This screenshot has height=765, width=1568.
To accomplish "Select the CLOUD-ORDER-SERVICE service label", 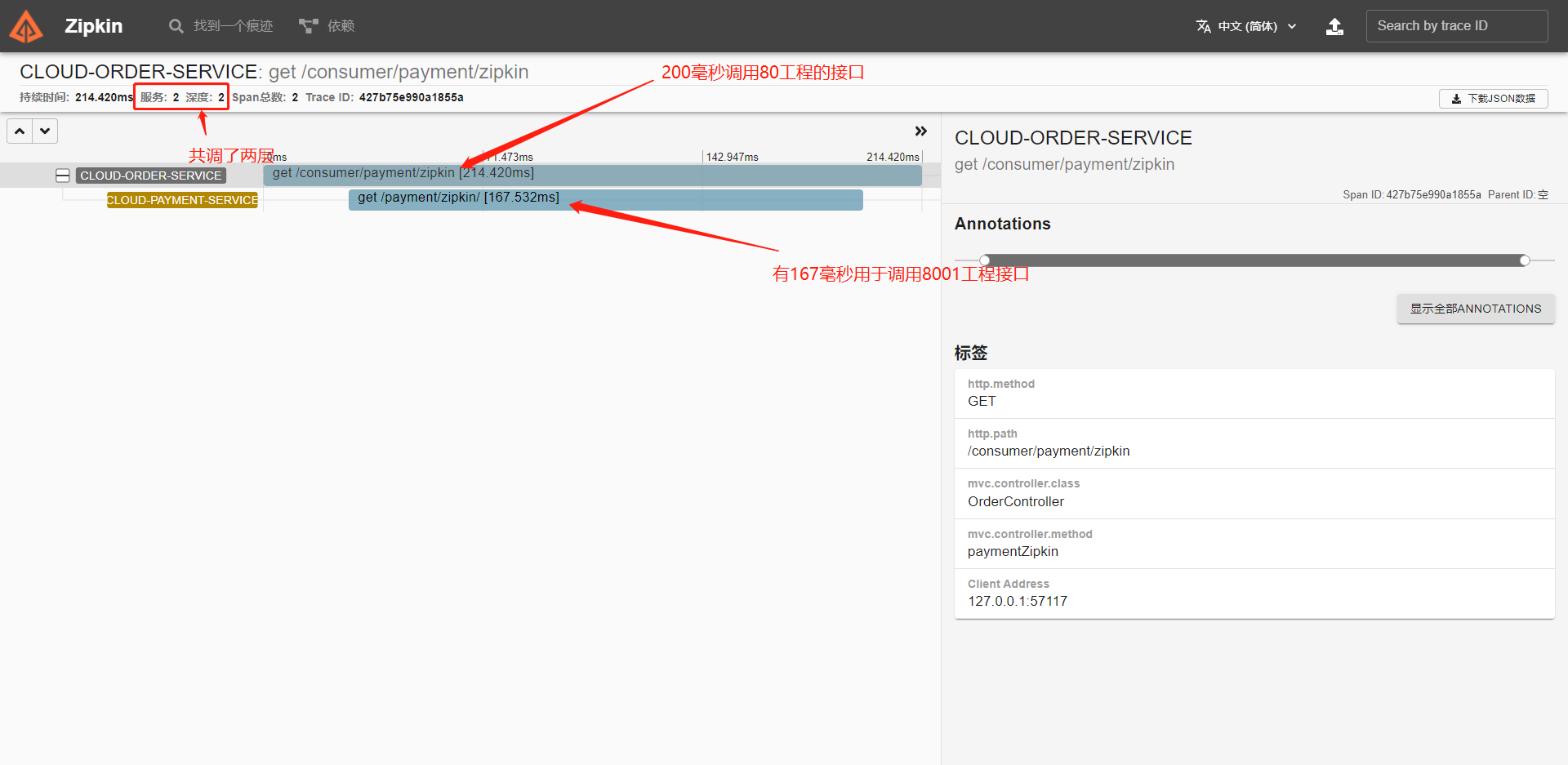I will pyautogui.click(x=151, y=176).
